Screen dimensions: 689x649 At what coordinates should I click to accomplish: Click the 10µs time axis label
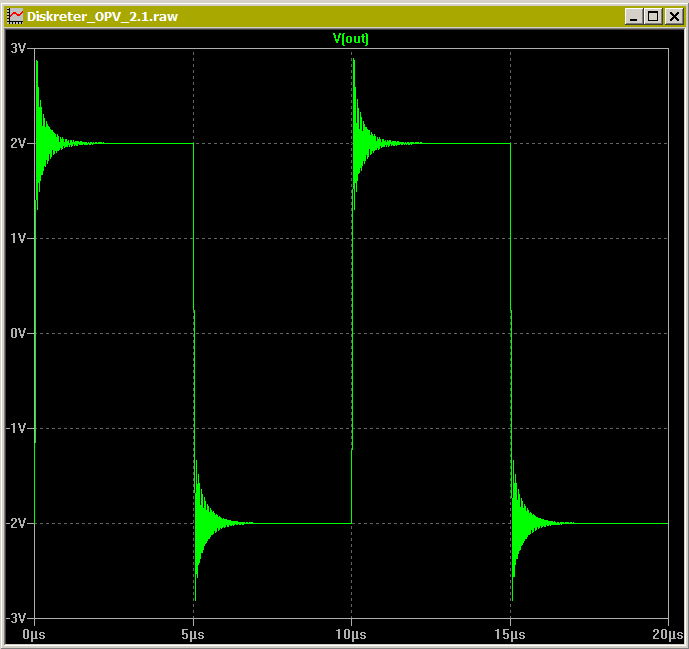(x=351, y=634)
